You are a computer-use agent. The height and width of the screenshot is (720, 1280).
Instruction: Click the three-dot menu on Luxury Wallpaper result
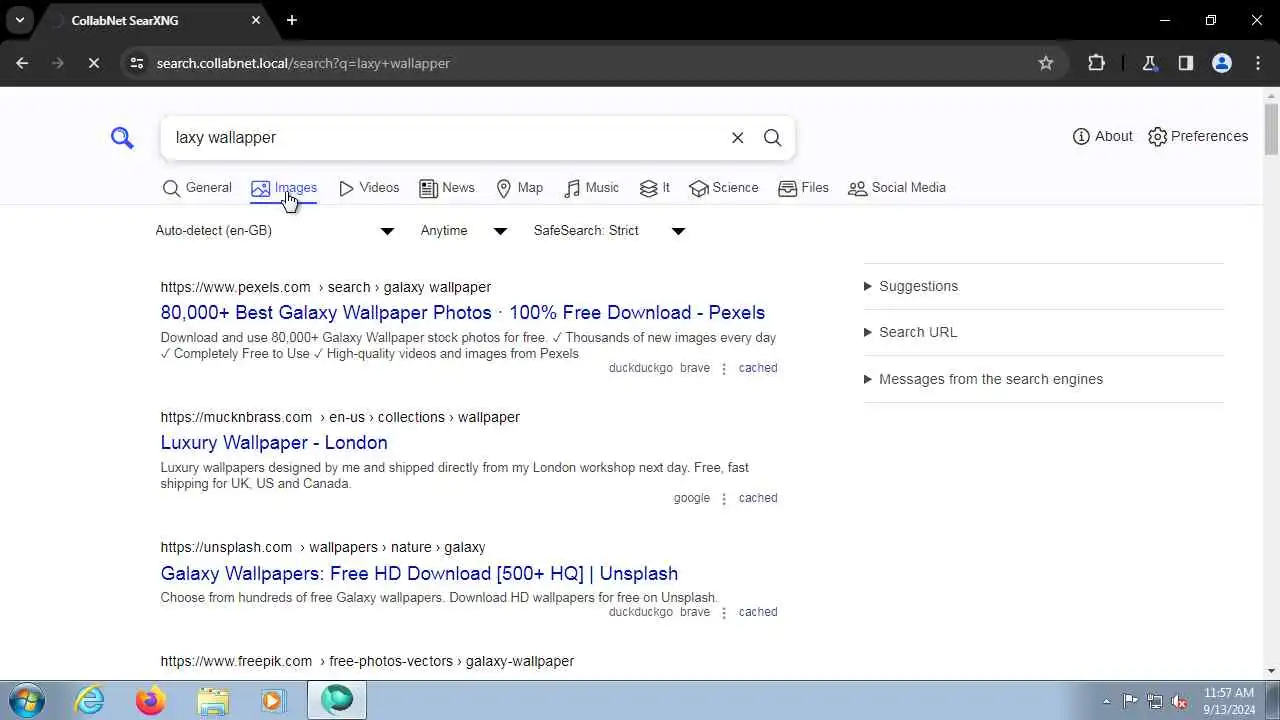(x=724, y=499)
